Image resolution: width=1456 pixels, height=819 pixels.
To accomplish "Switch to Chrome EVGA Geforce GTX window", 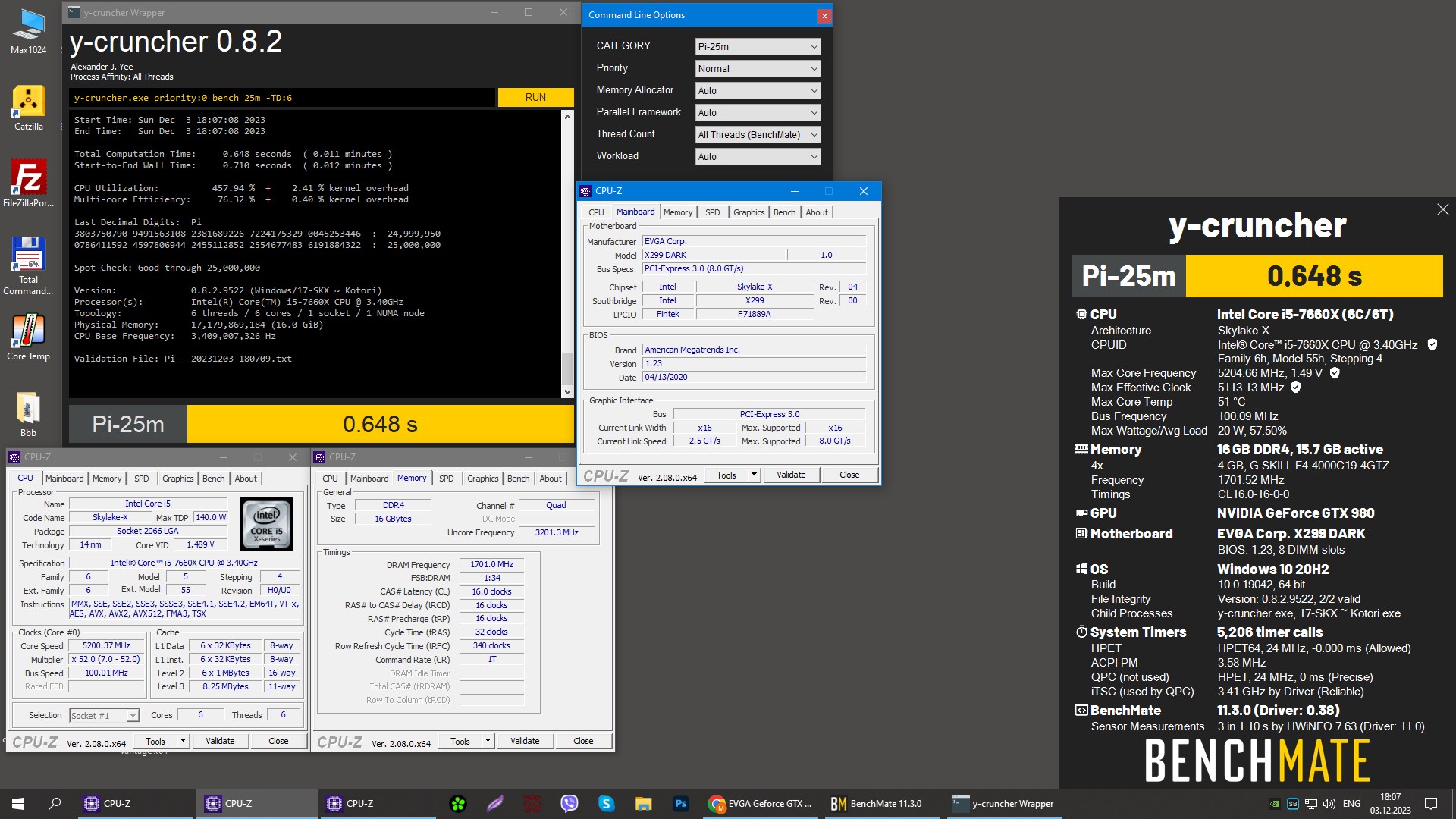I will point(760,804).
